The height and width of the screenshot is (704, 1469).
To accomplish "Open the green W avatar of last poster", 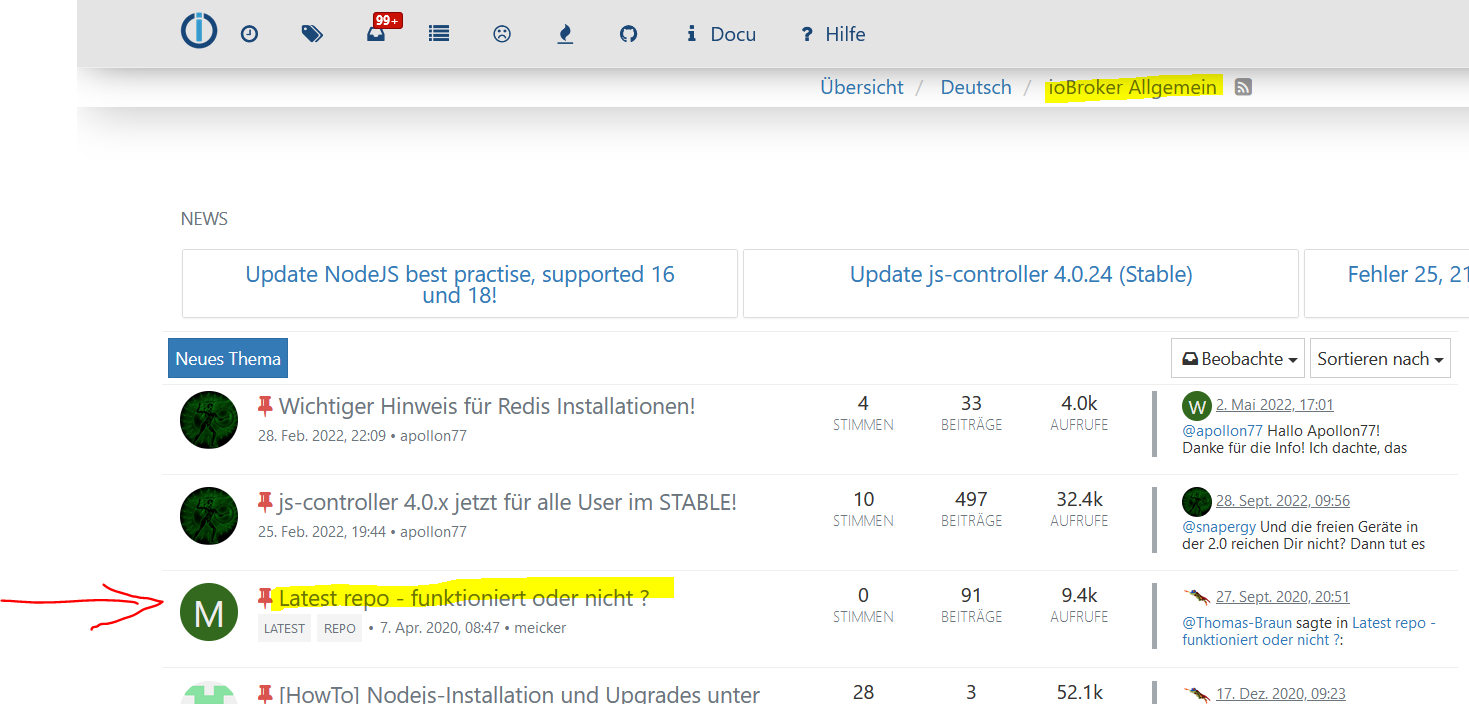I will point(1197,406).
